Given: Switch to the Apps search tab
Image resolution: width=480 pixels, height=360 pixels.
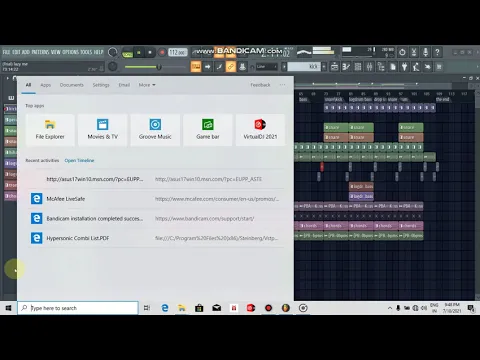Looking at the screenshot, I should coord(46,85).
